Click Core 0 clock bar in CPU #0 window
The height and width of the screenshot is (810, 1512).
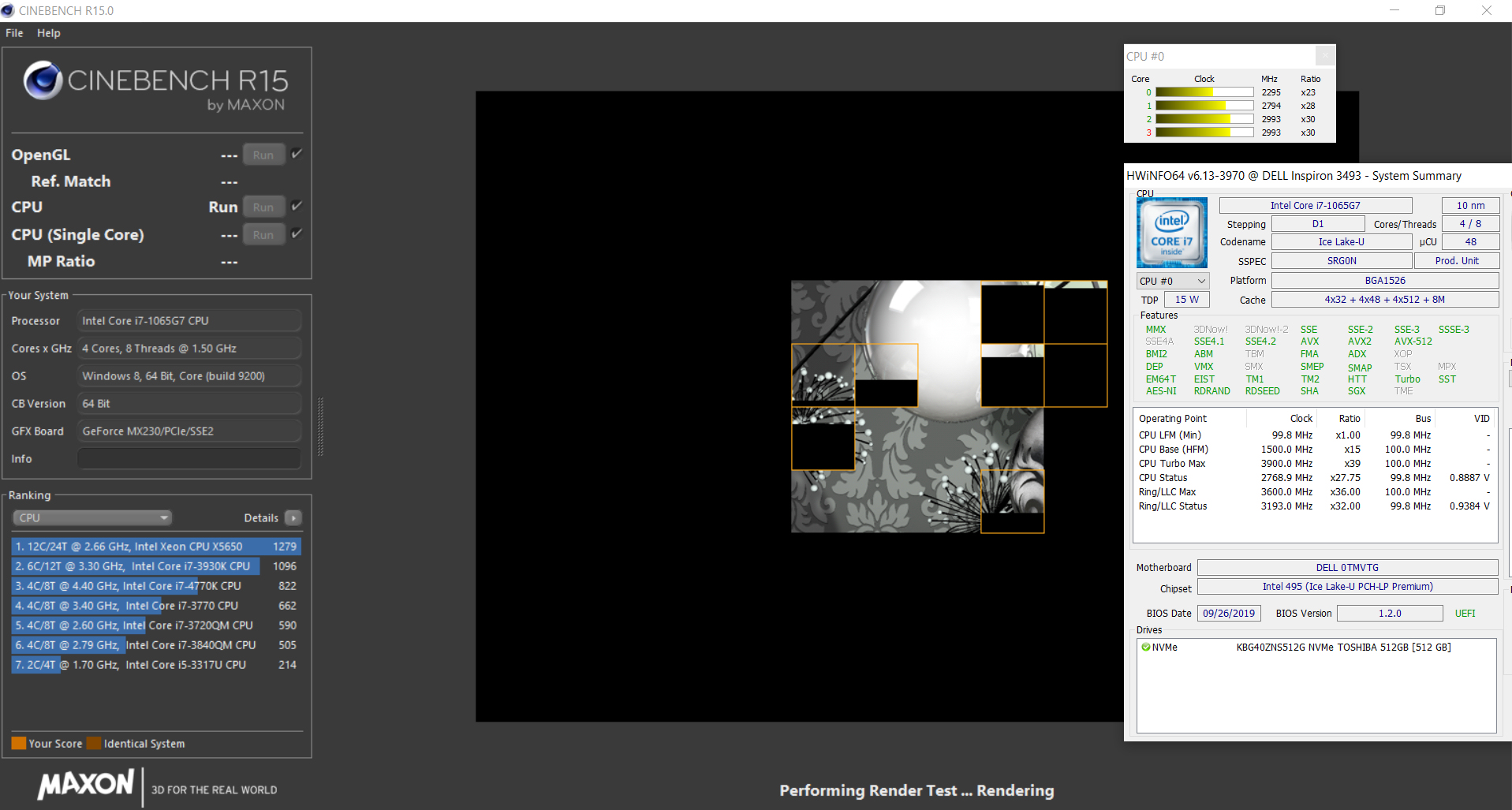coord(1204,92)
